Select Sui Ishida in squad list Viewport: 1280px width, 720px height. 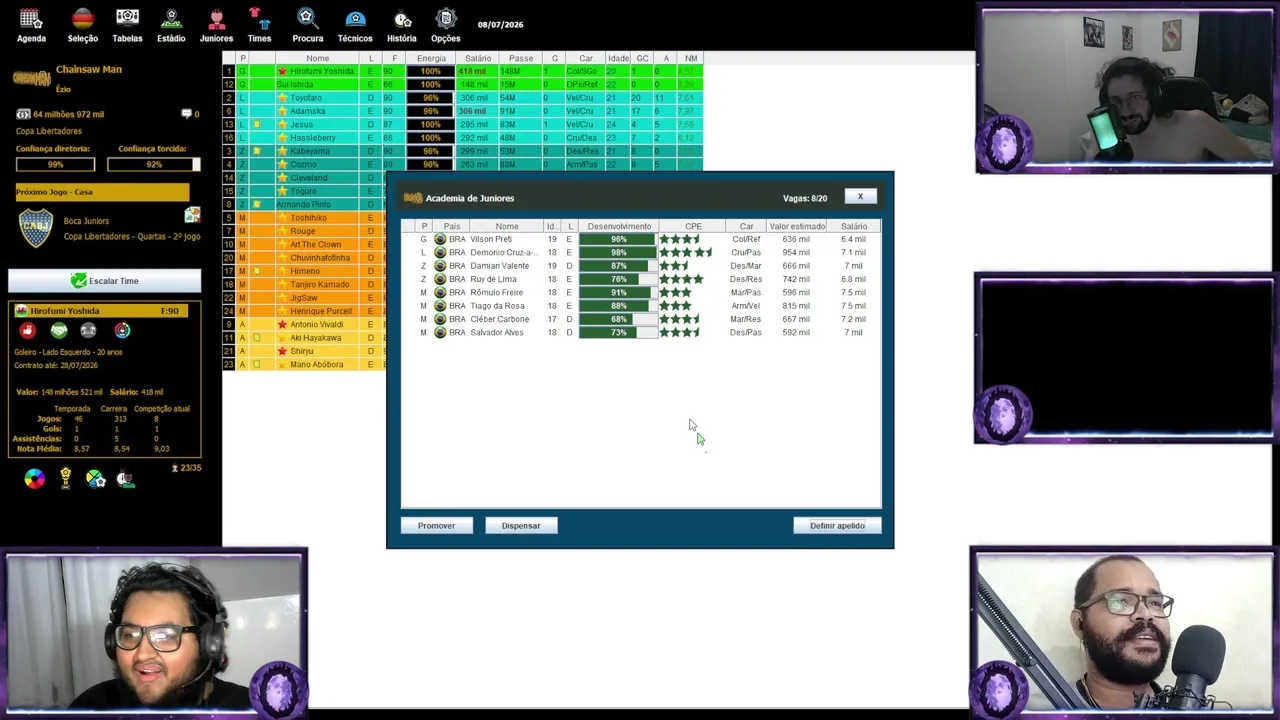(462, 85)
